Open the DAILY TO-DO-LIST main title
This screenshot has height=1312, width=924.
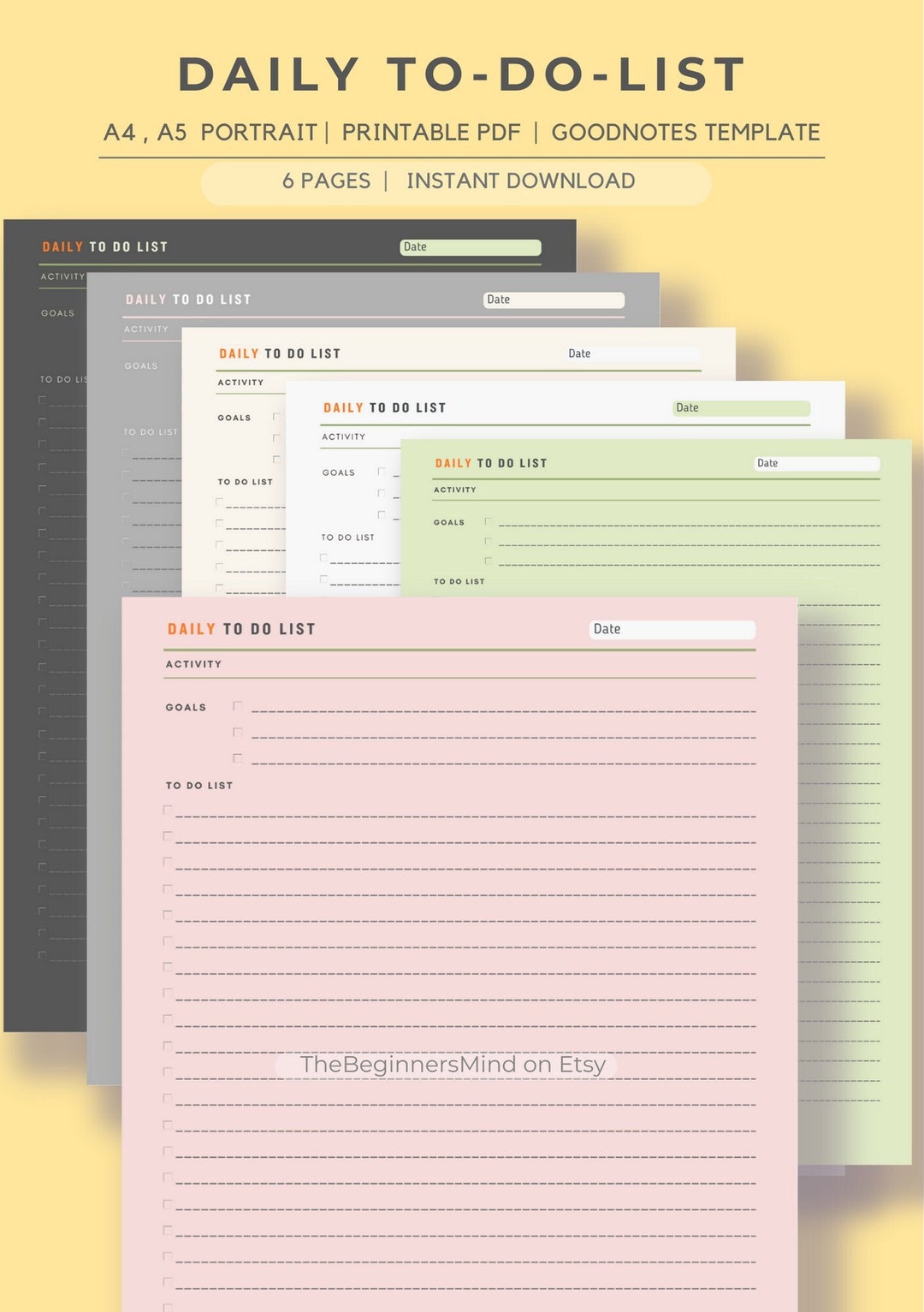pos(462,74)
